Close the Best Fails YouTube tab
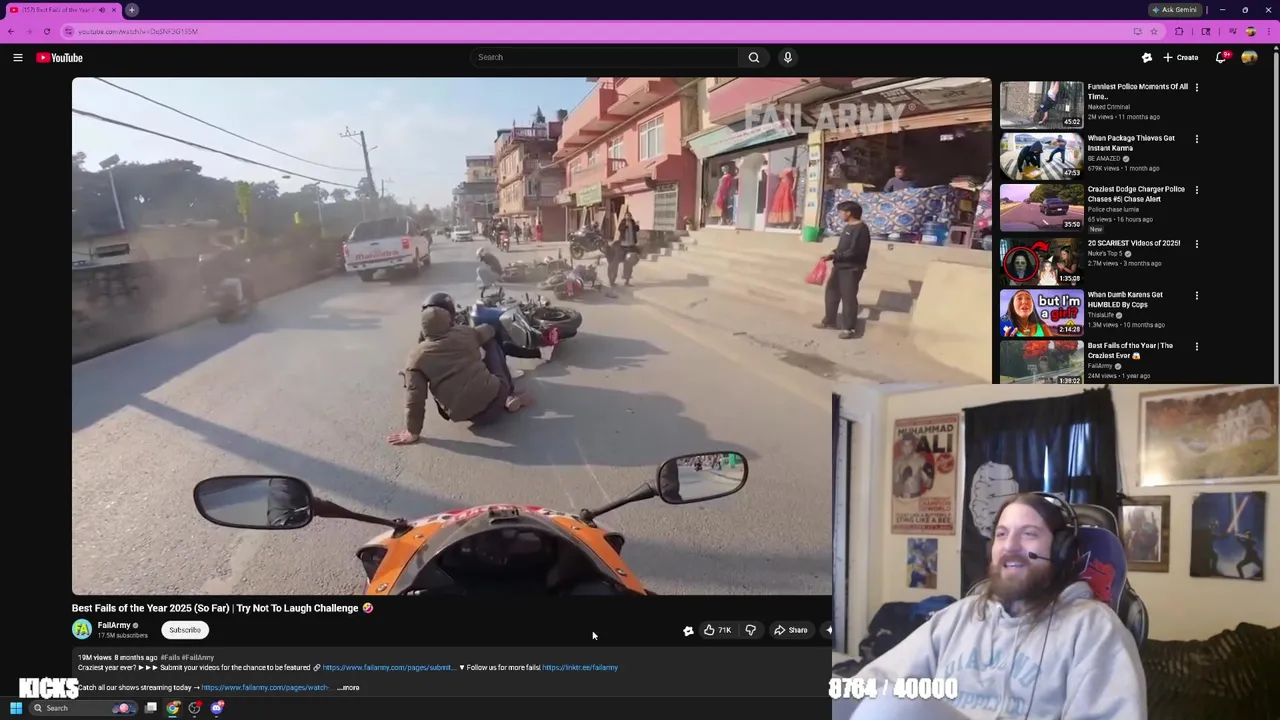 [114, 10]
